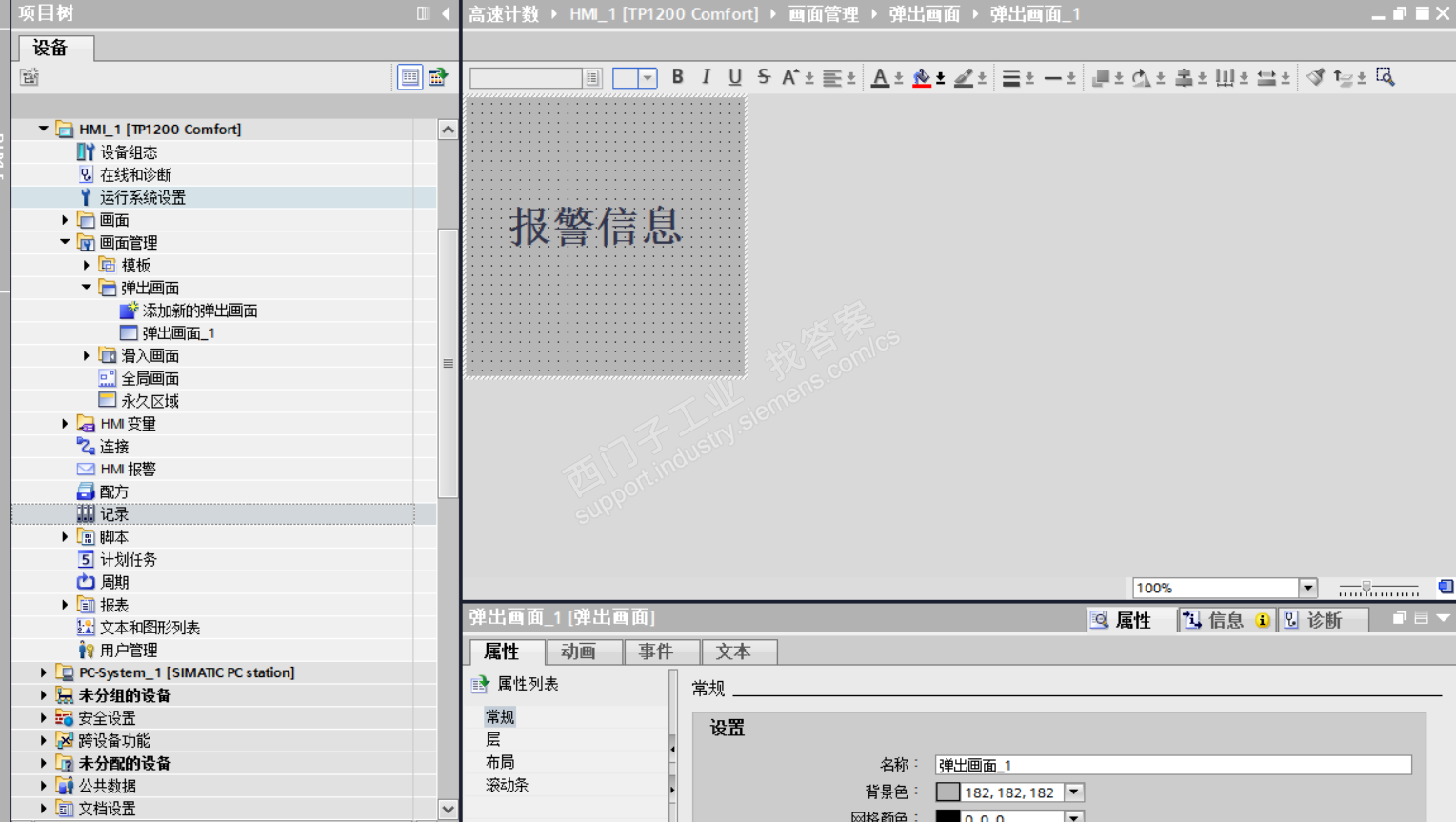This screenshot has width=1456, height=822.
Task: Click the distribute spacing icon
Action: coord(1226,78)
